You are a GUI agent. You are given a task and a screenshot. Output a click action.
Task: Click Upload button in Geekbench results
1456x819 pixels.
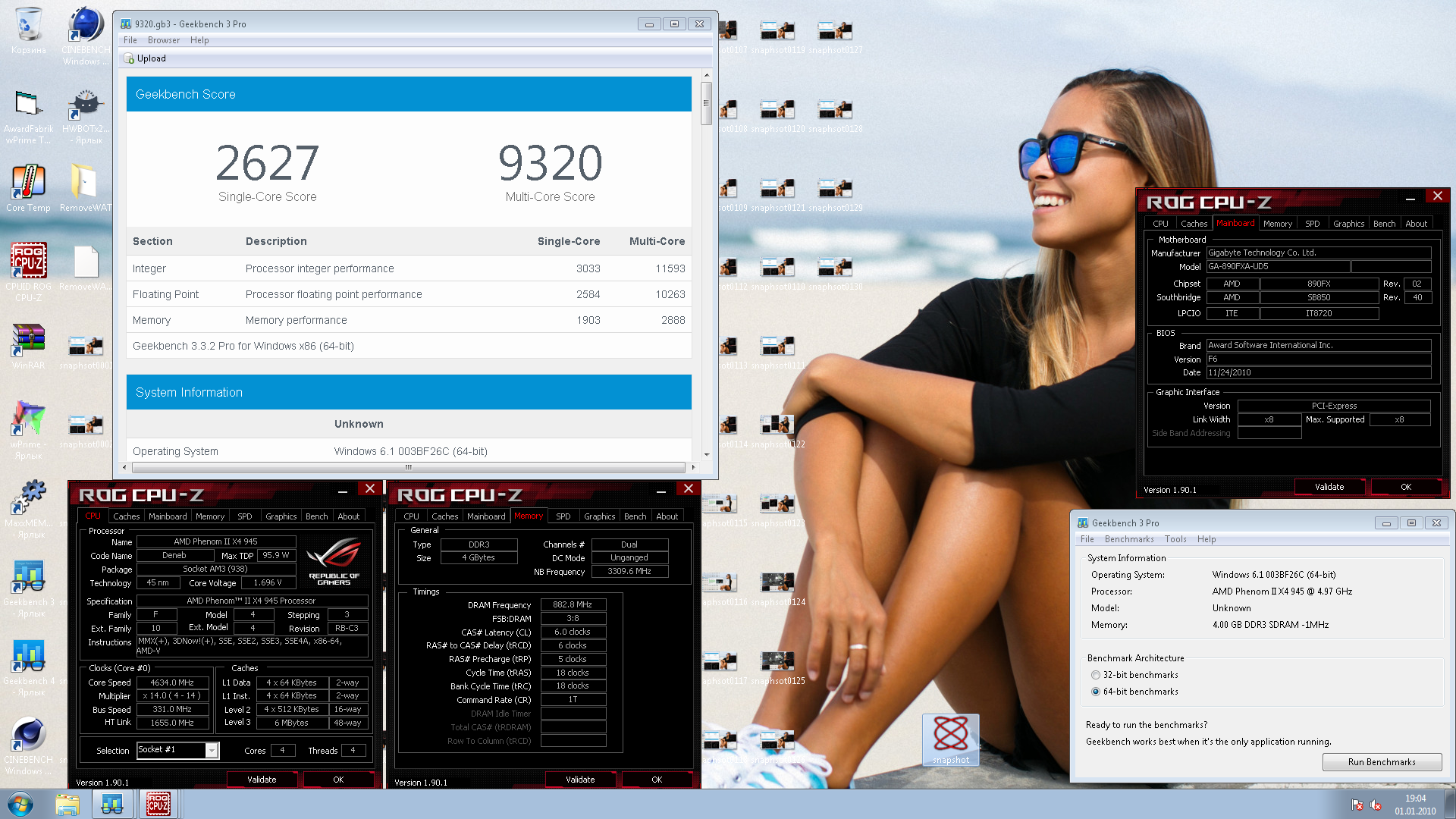146,58
